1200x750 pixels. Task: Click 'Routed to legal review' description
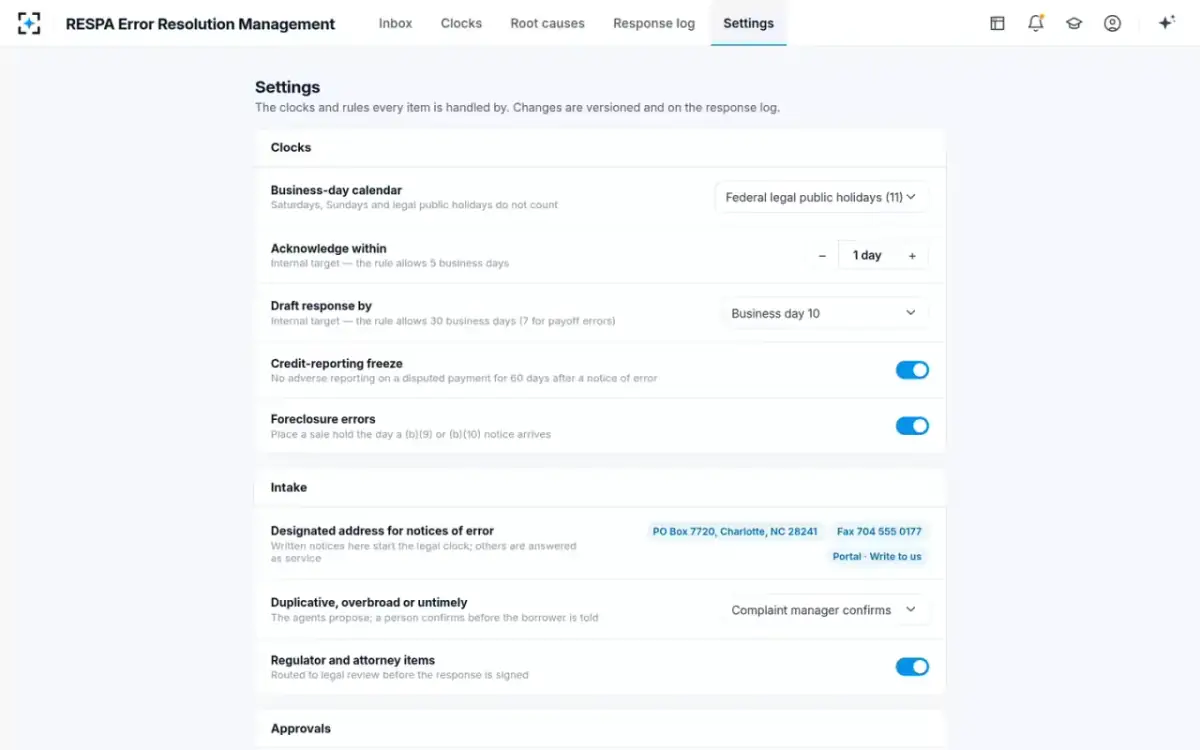(x=399, y=675)
